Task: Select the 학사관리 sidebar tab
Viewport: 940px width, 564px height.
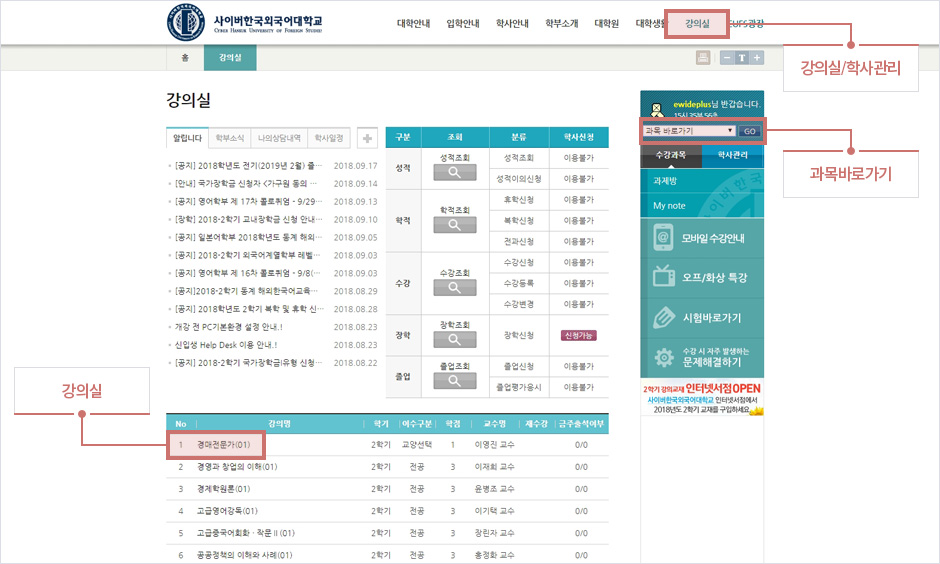Action: [x=732, y=156]
